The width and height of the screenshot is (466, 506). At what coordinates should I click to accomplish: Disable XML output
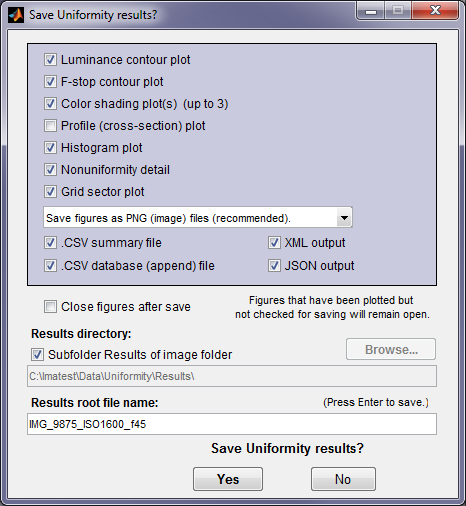[x=274, y=243]
